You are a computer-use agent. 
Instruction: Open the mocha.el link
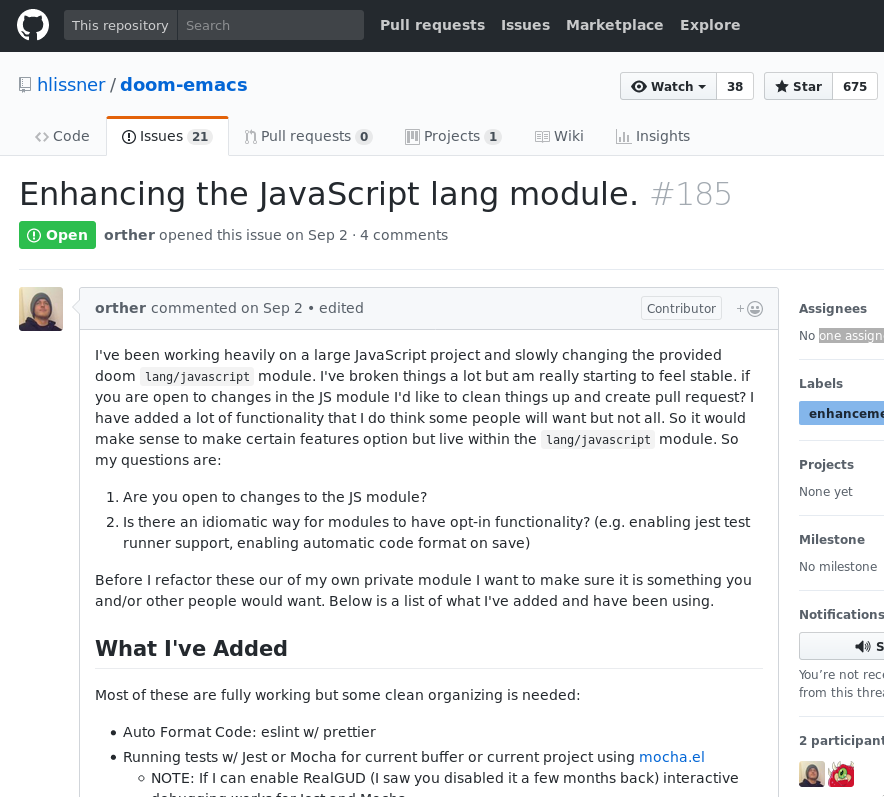point(671,757)
